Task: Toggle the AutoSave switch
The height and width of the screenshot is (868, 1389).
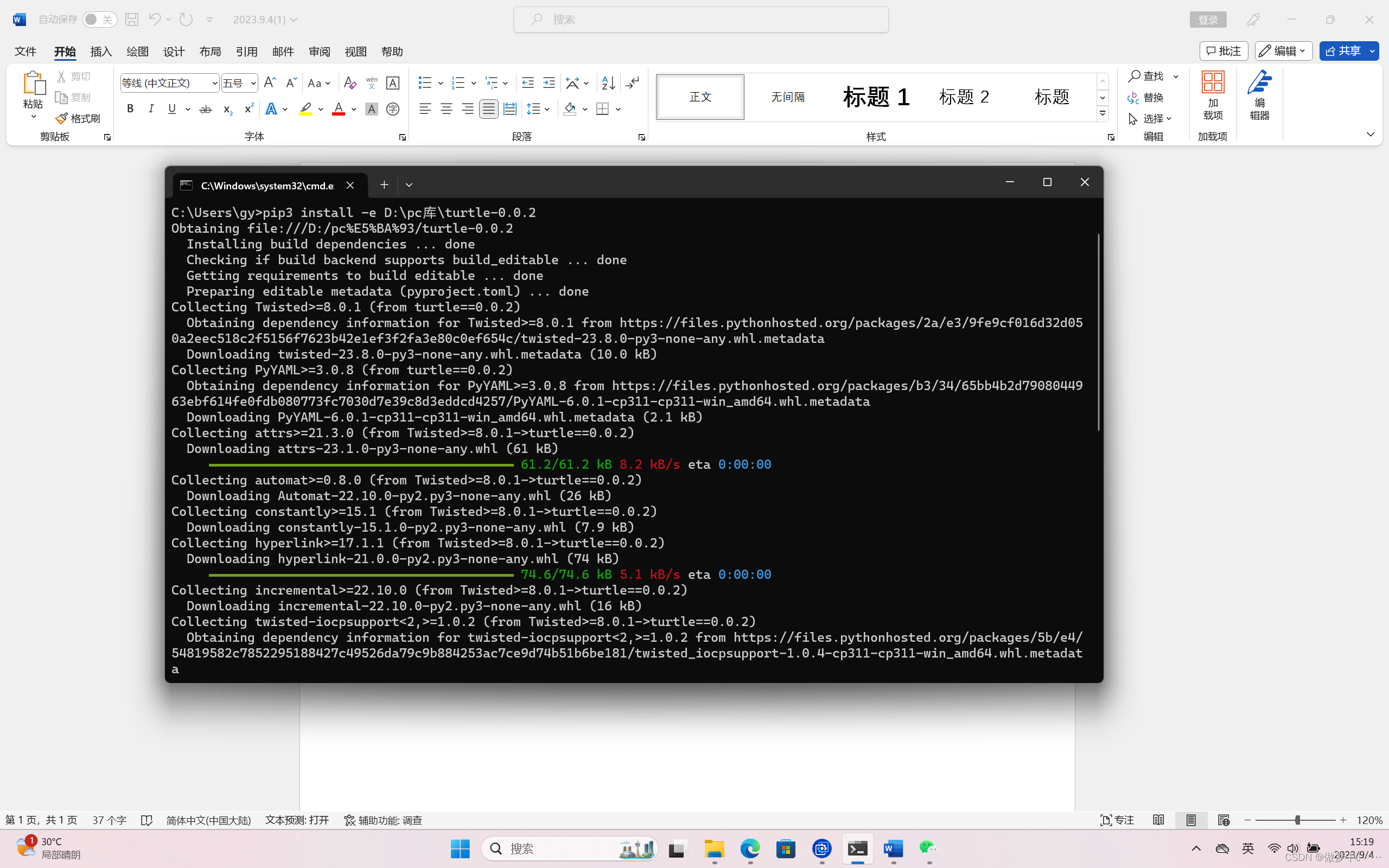Action: [x=99, y=20]
